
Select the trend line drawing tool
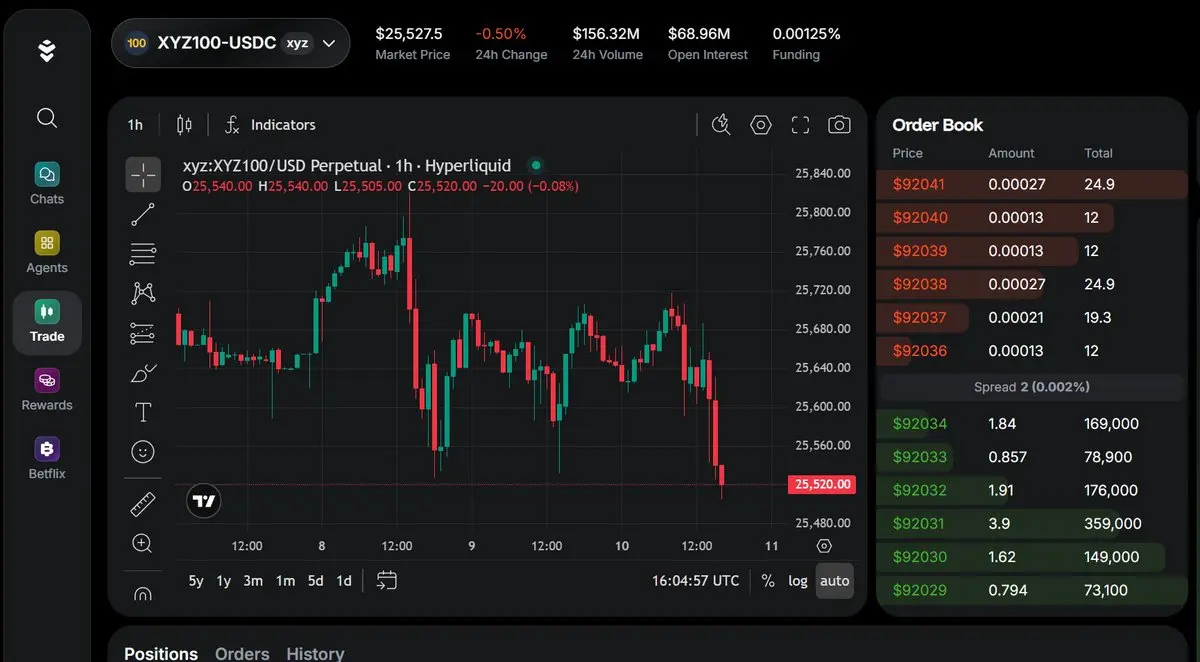click(x=143, y=214)
